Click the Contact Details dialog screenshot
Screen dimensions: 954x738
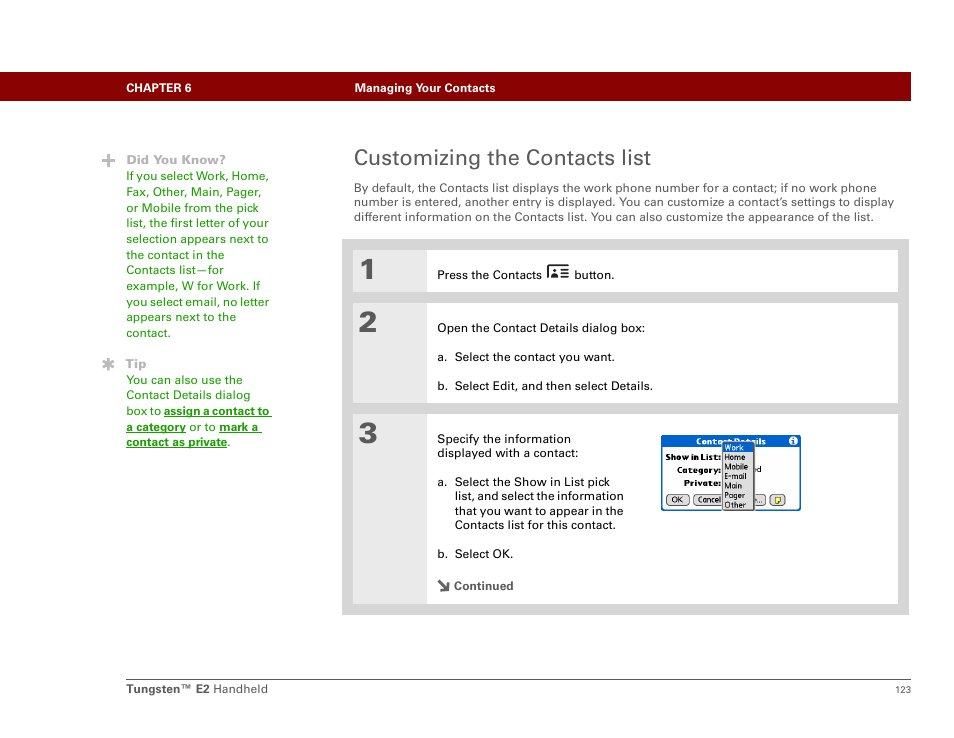tap(731, 473)
